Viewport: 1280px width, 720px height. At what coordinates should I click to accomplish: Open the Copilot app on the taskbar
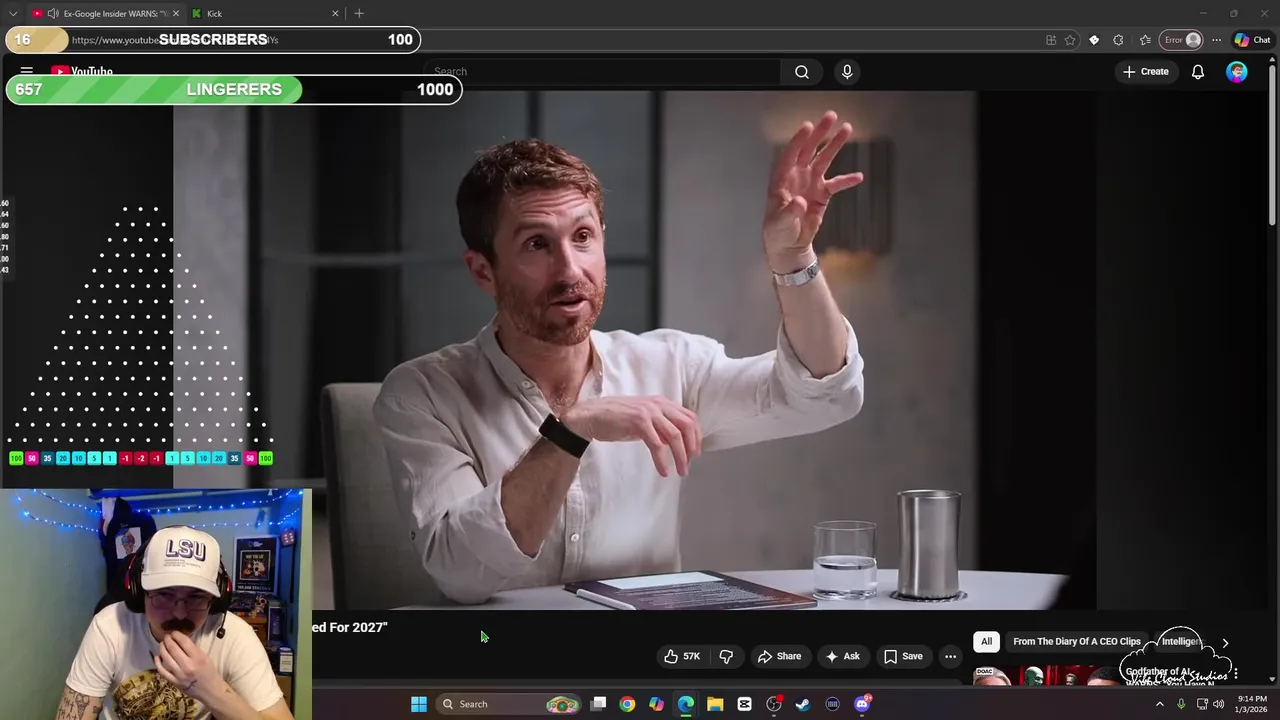point(656,704)
